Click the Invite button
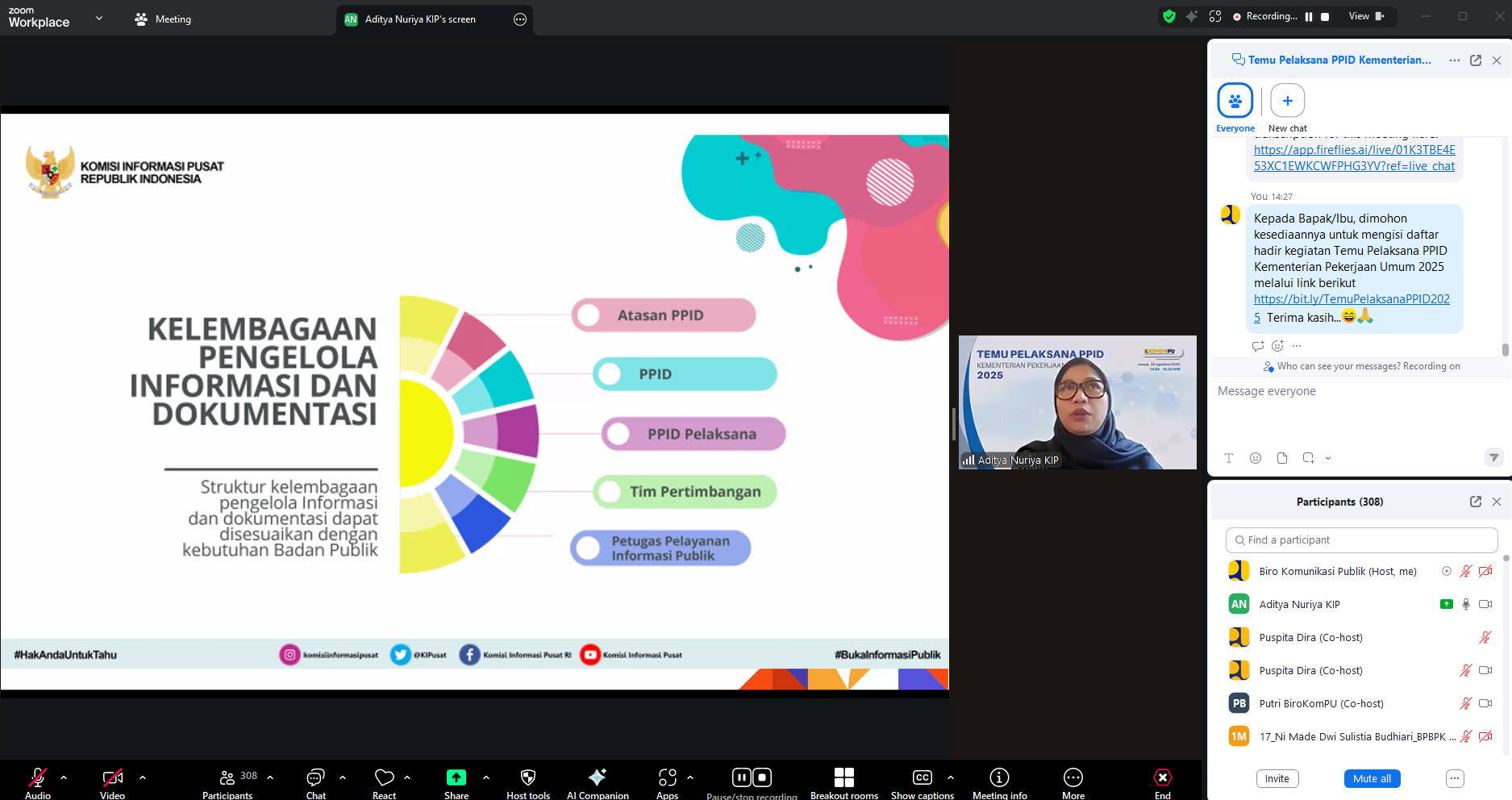This screenshot has height=800, width=1512. pyautogui.click(x=1277, y=778)
